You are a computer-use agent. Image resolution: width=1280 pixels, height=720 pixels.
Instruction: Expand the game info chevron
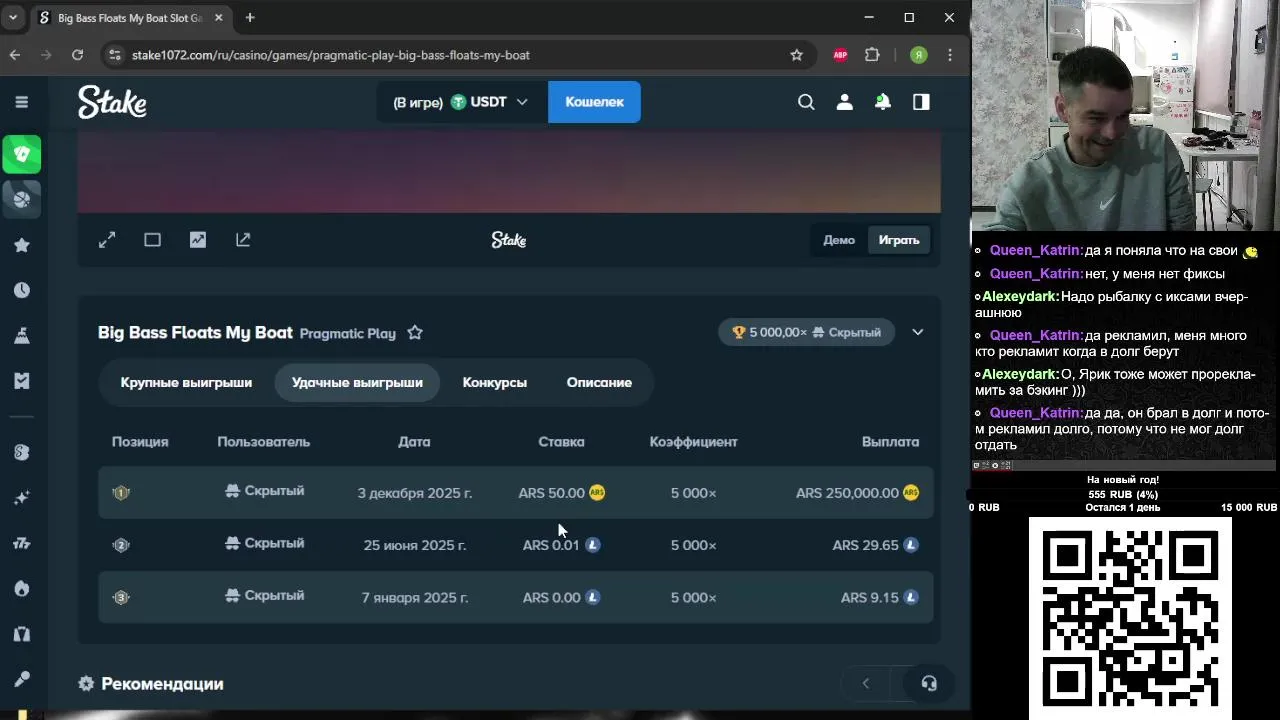coord(918,332)
